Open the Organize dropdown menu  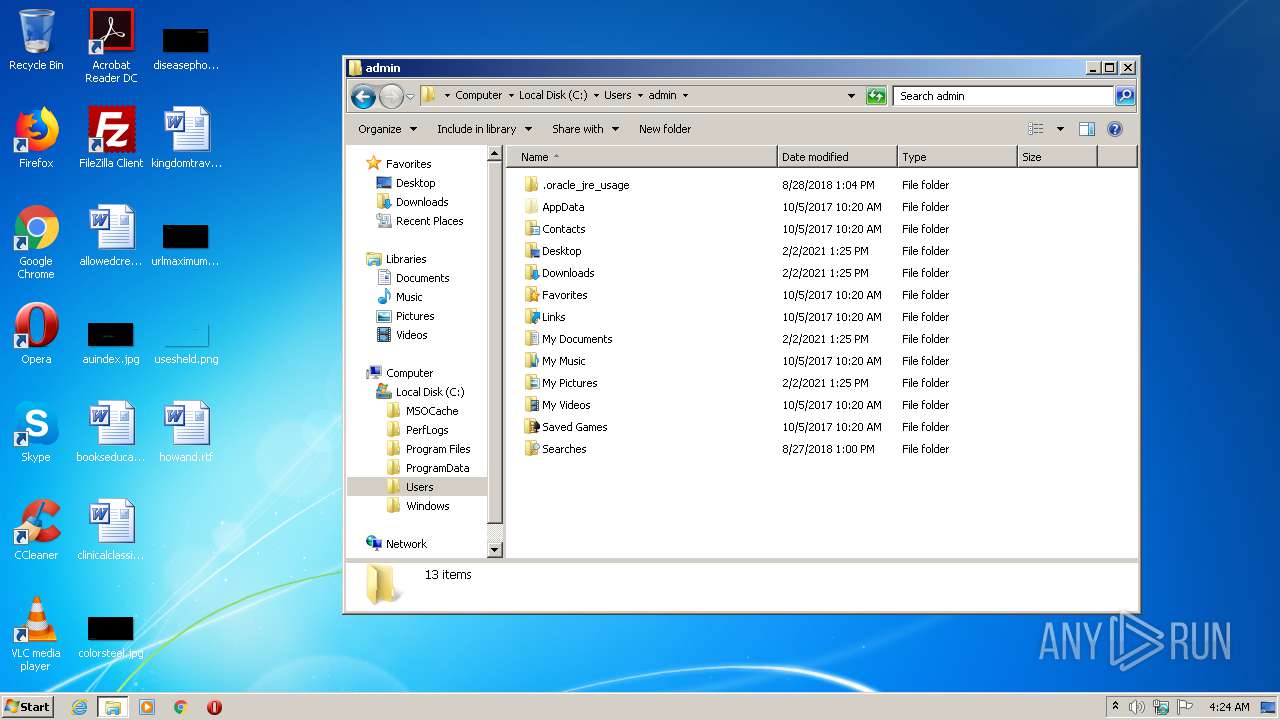click(386, 129)
